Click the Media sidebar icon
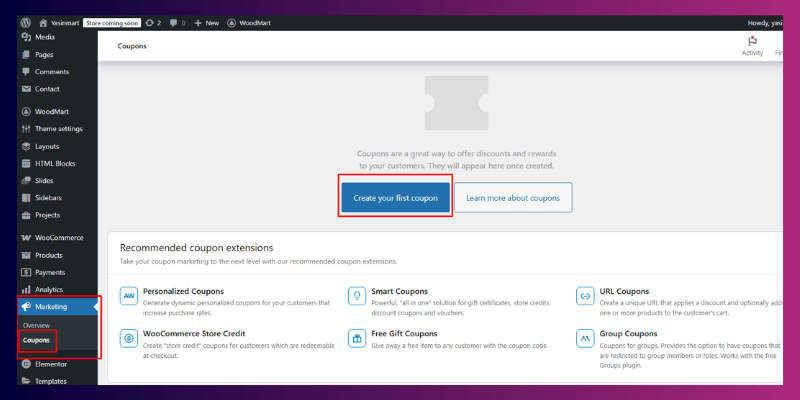Screen dimensions: 800x400 point(27,37)
